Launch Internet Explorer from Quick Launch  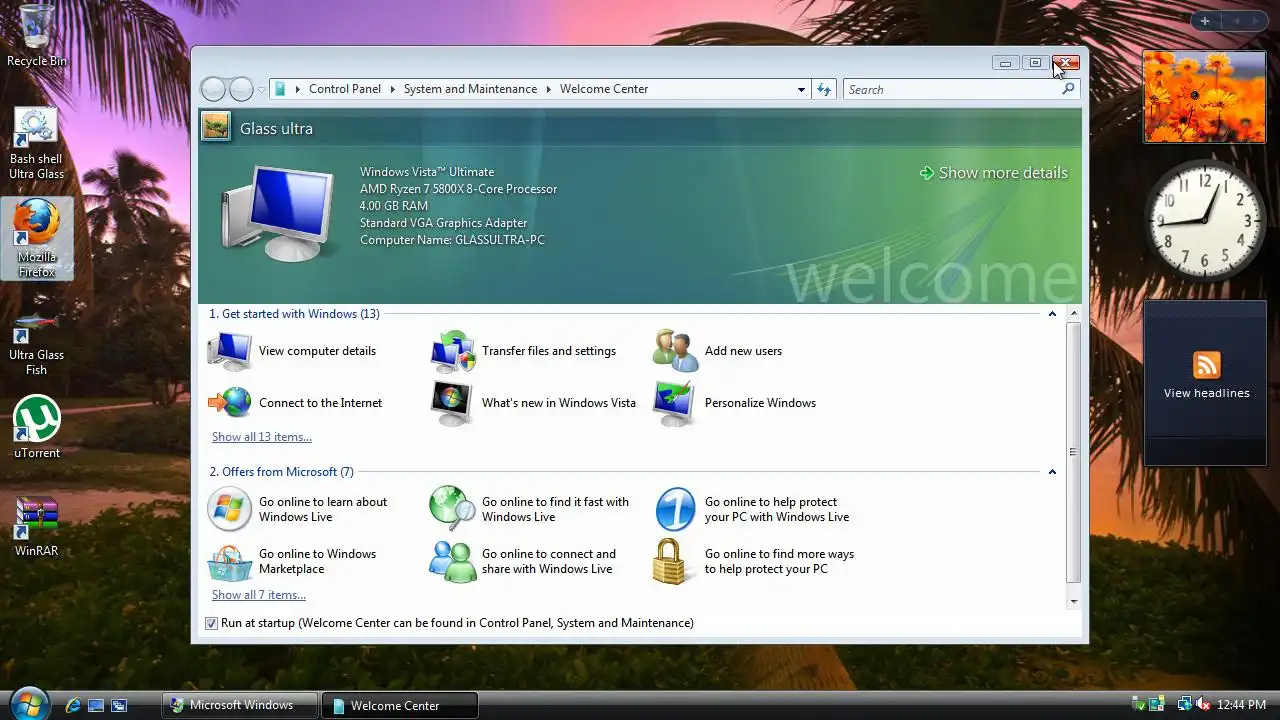tap(72, 705)
